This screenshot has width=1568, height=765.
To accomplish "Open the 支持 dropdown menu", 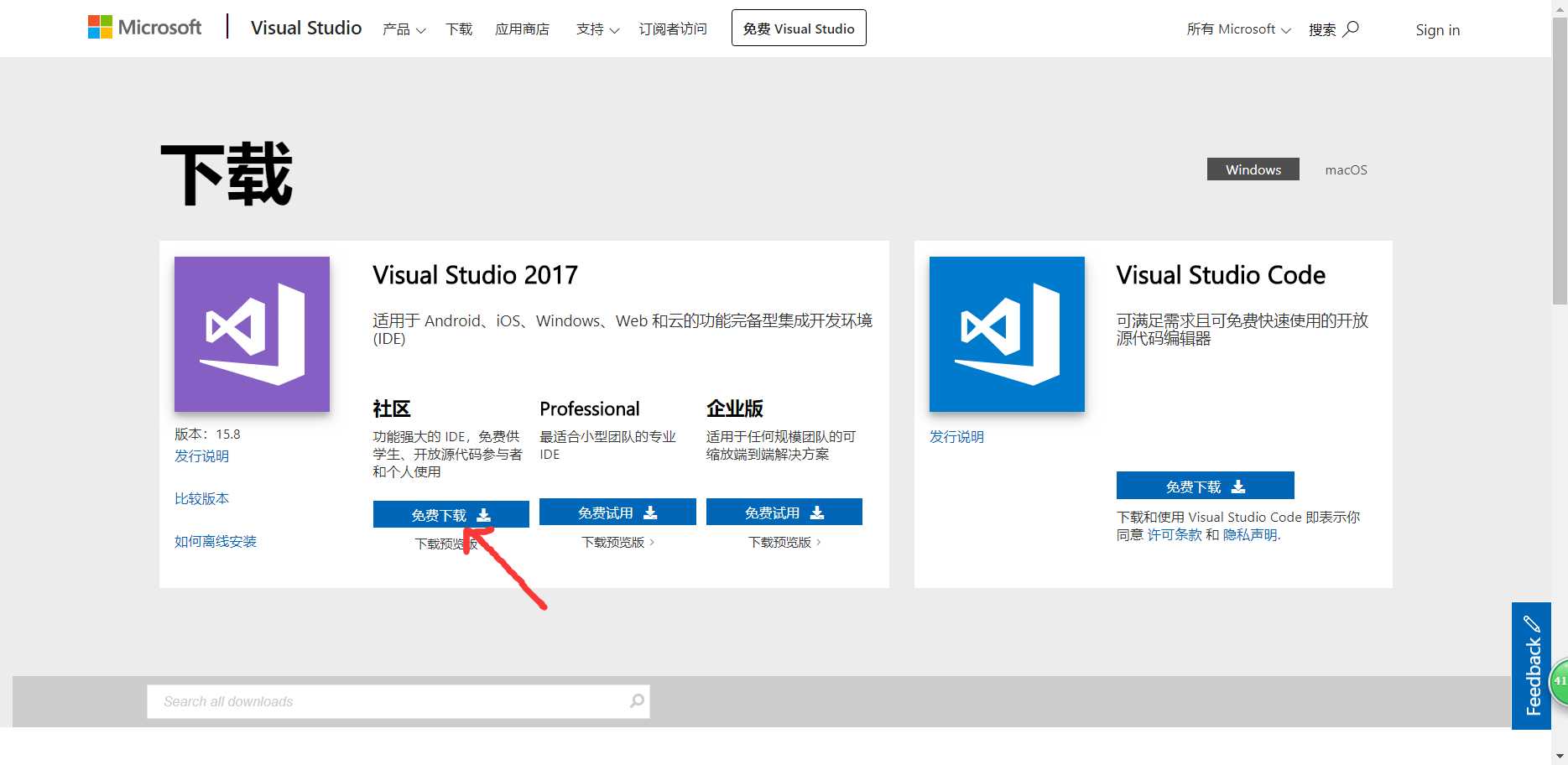I will 597,29.
